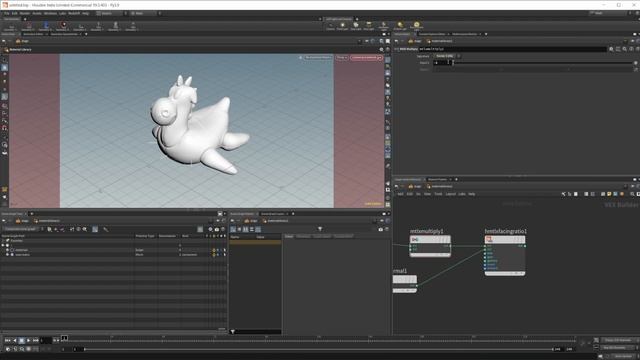Viewport: 640px width, 360px height.
Task: Open the collections dropdown in Scene Graph Tree toolbar
Action: [x=22, y=229]
